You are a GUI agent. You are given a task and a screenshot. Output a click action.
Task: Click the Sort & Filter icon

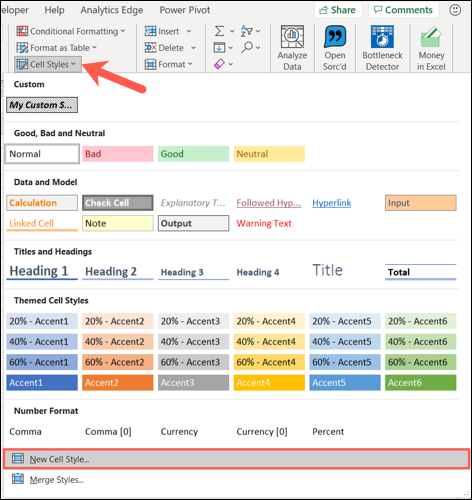[247, 31]
